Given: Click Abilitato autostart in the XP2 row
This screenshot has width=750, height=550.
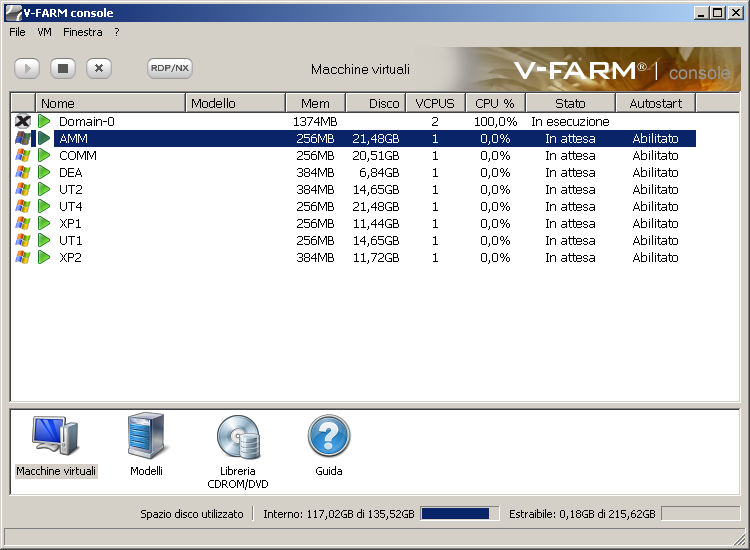Looking at the screenshot, I should pyautogui.click(x=655, y=257).
